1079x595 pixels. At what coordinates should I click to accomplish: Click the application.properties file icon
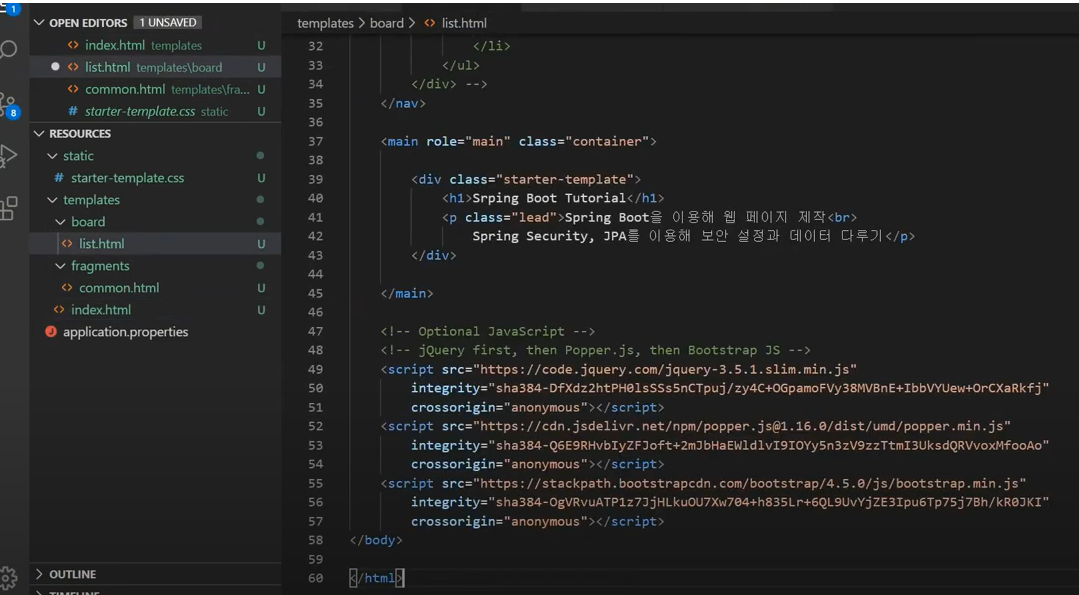pyautogui.click(x=50, y=332)
